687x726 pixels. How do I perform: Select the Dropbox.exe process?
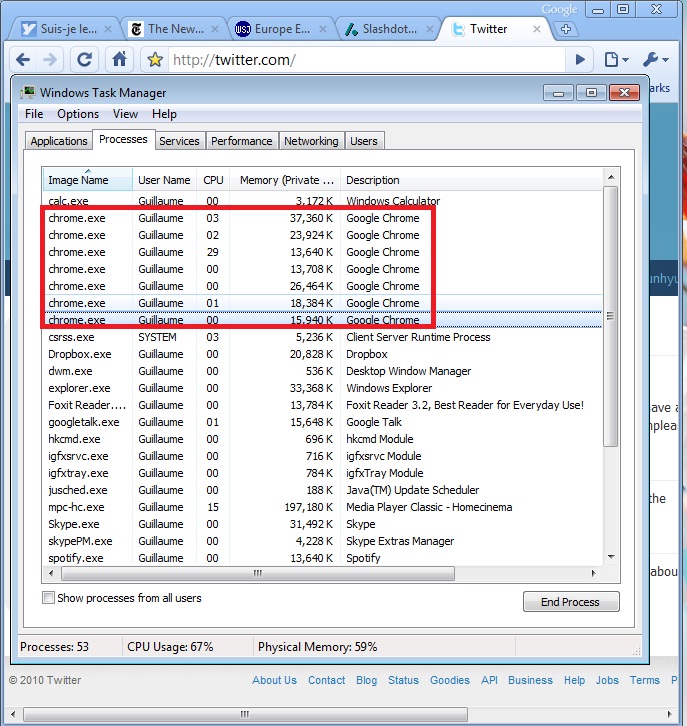click(x=322, y=354)
